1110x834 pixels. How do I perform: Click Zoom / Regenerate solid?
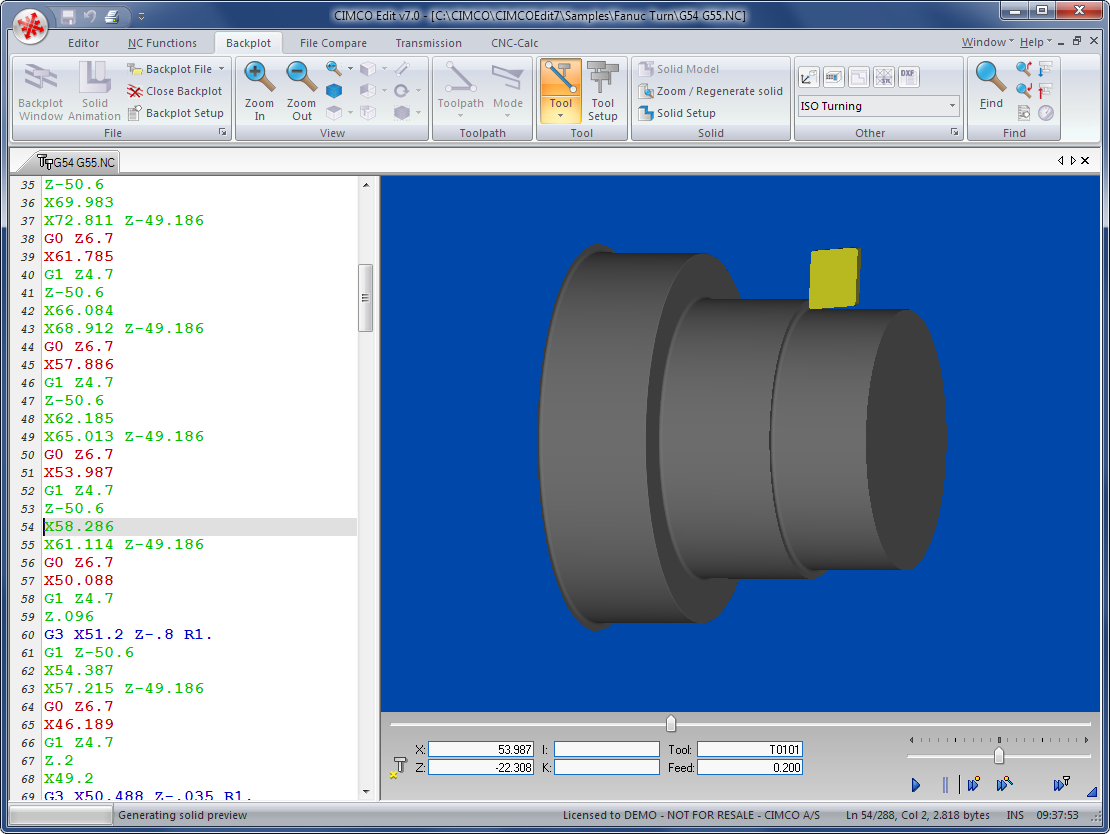point(711,91)
